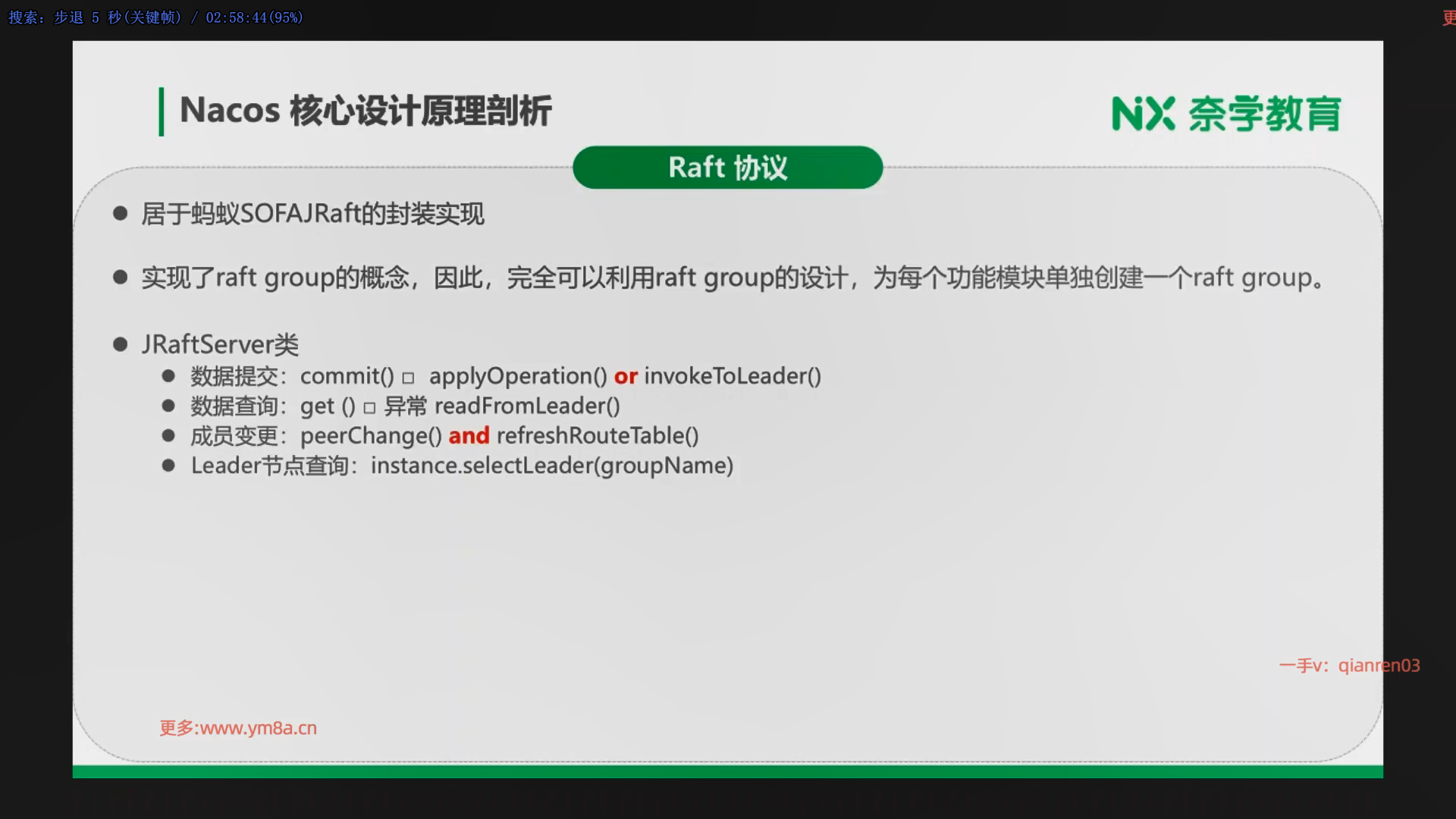Click the bullet before Leader节点查询
This screenshot has height=819, width=1456.
click(x=168, y=466)
